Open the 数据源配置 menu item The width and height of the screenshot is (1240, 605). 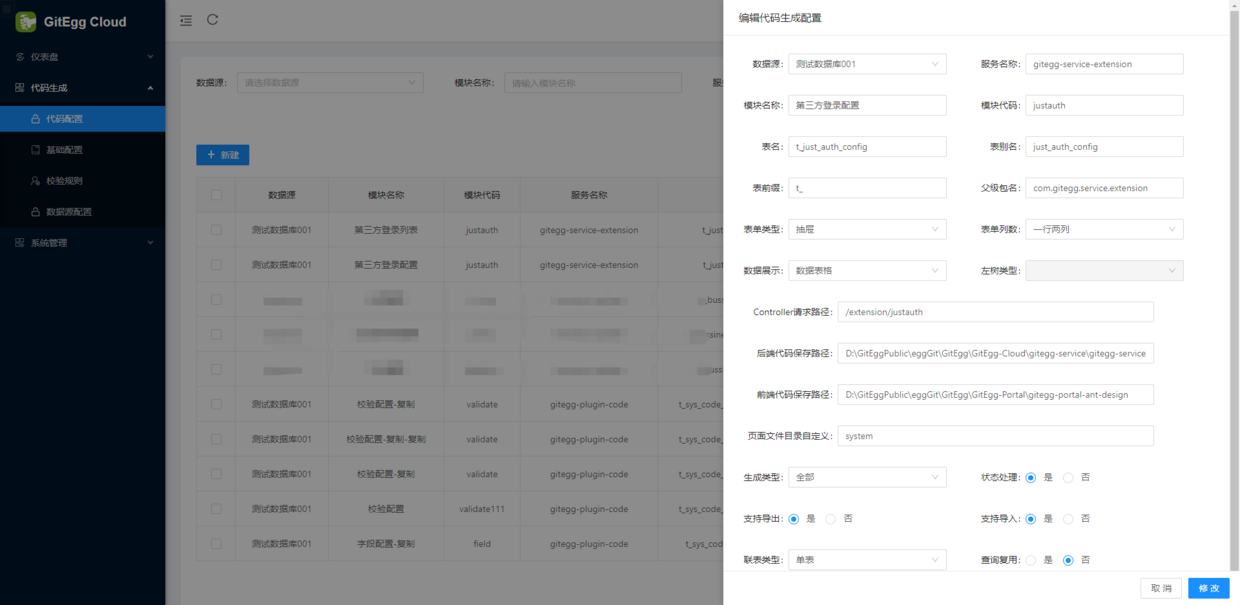[82, 212]
